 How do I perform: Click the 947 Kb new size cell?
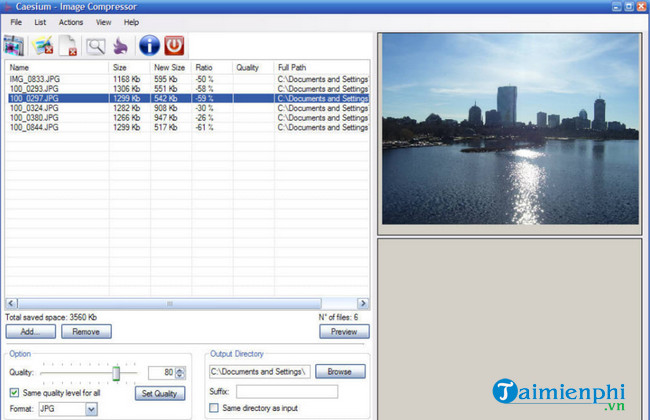coord(165,118)
